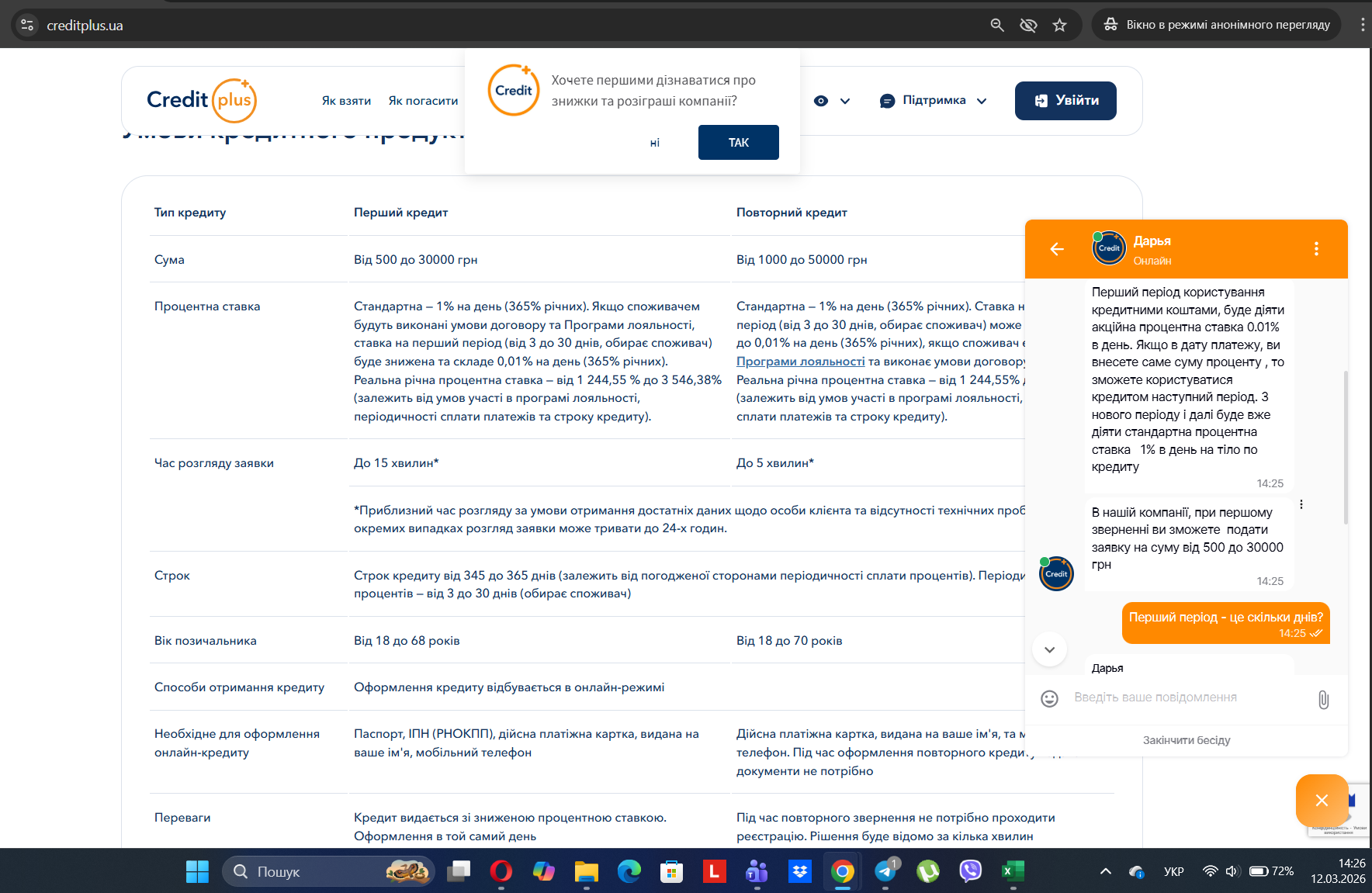Open Copilot from the taskbar

[544, 871]
